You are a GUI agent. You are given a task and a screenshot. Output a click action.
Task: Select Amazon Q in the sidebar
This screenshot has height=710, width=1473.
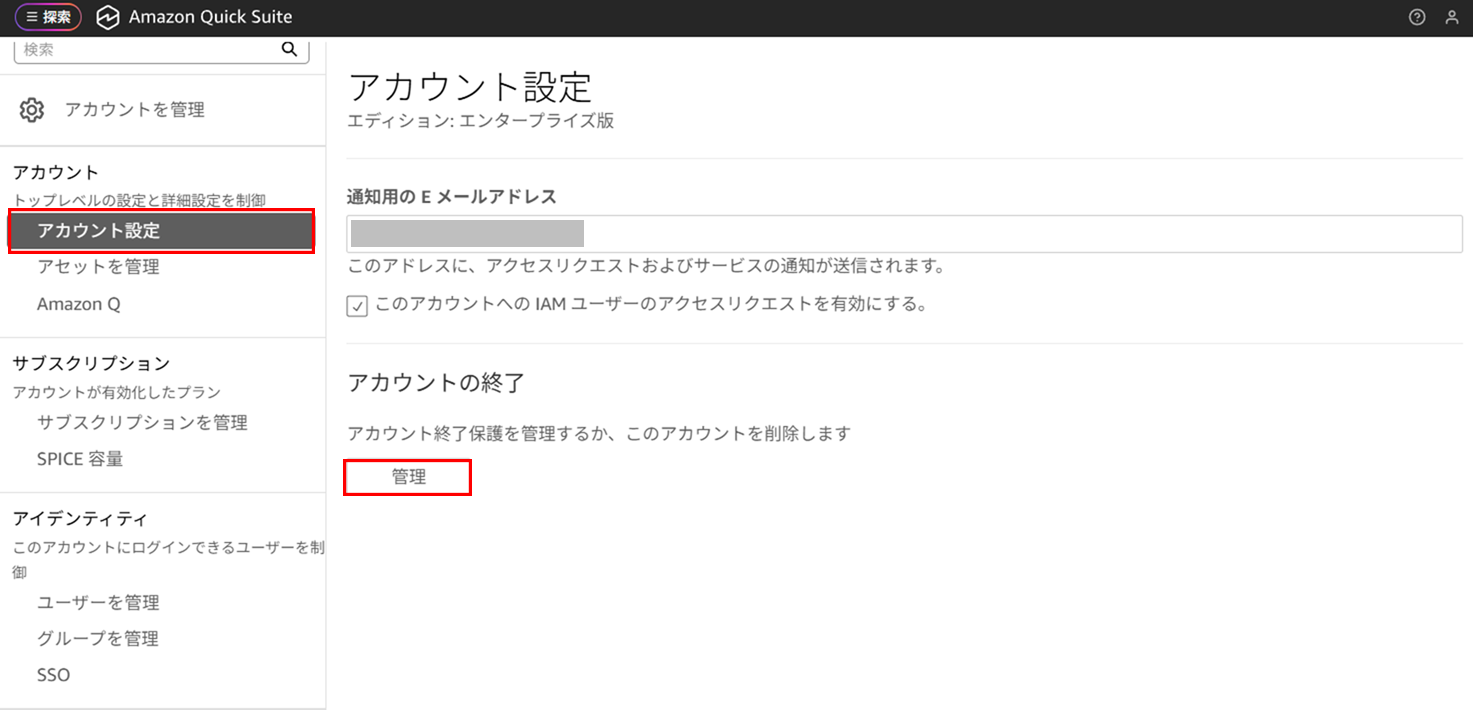pos(78,303)
